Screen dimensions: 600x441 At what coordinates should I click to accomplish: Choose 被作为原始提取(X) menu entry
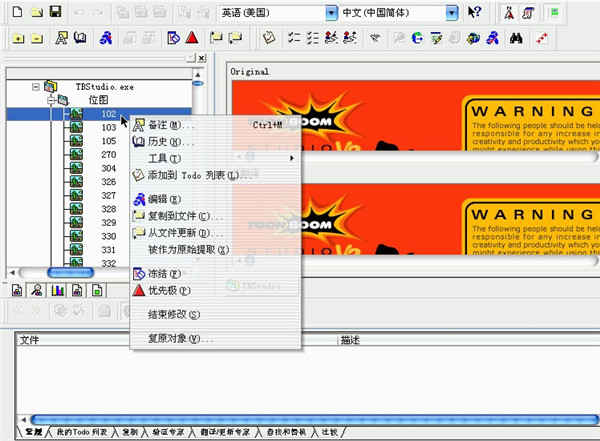[x=215, y=250]
